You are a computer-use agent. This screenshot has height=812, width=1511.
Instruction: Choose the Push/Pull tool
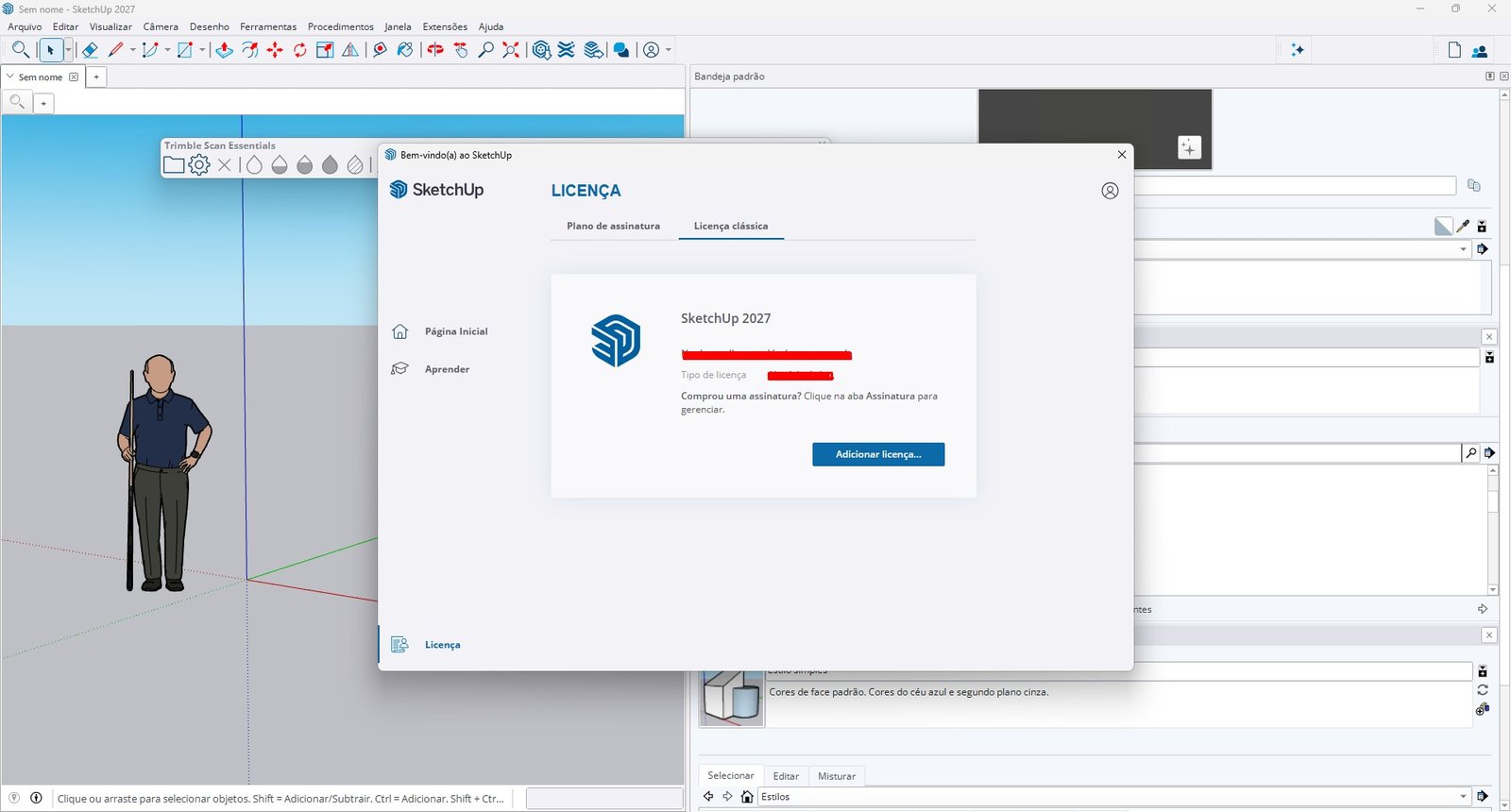(224, 50)
